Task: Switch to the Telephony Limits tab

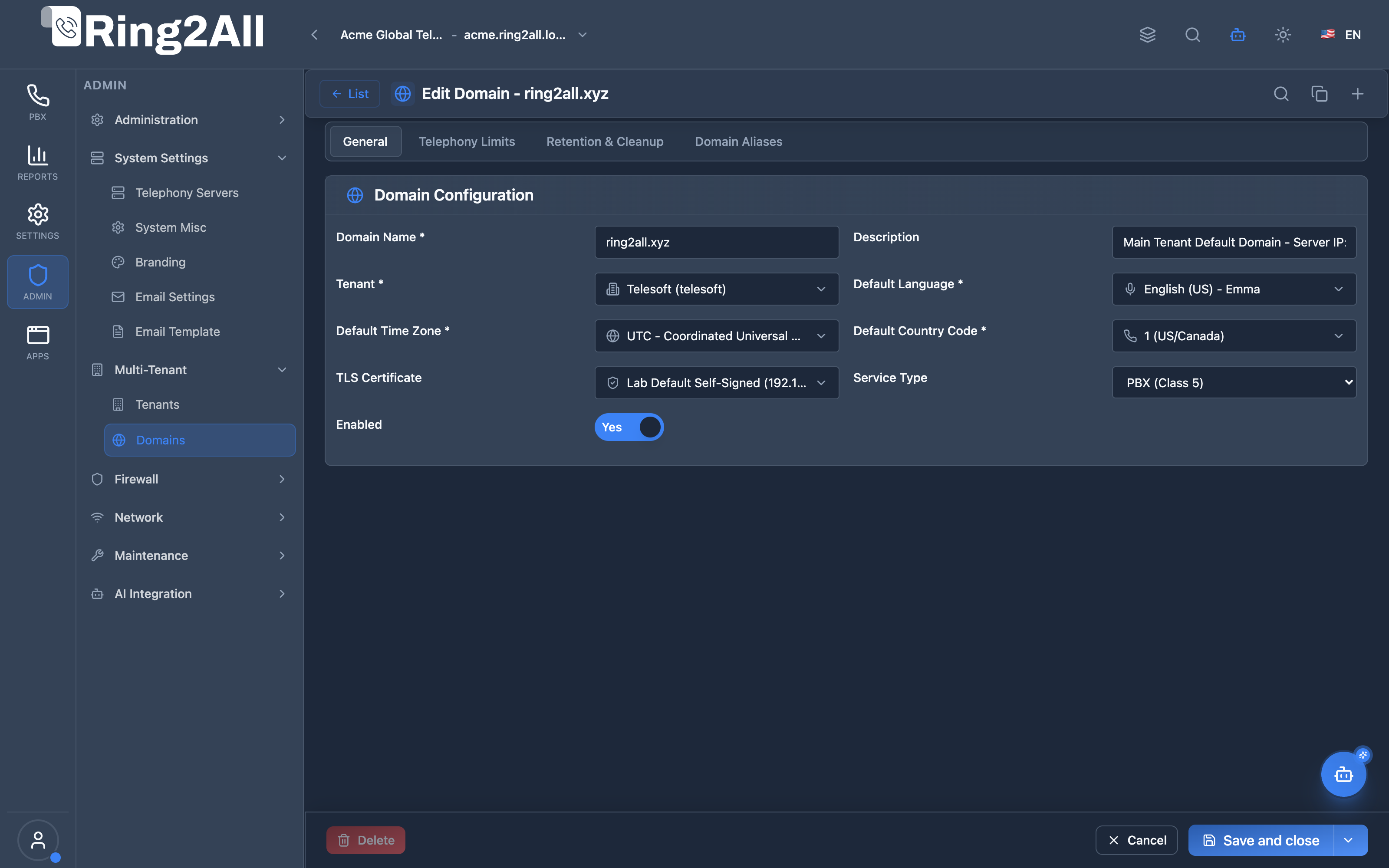Action: click(x=467, y=141)
